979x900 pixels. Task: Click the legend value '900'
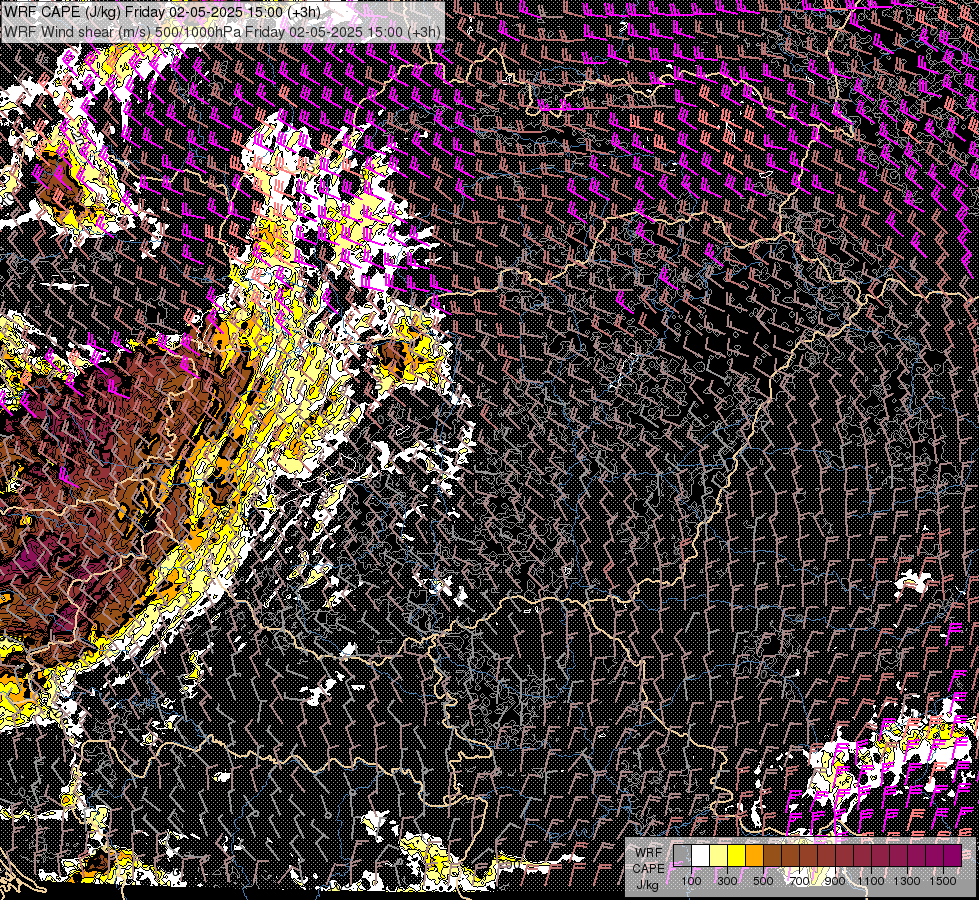click(x=835, y=881)
